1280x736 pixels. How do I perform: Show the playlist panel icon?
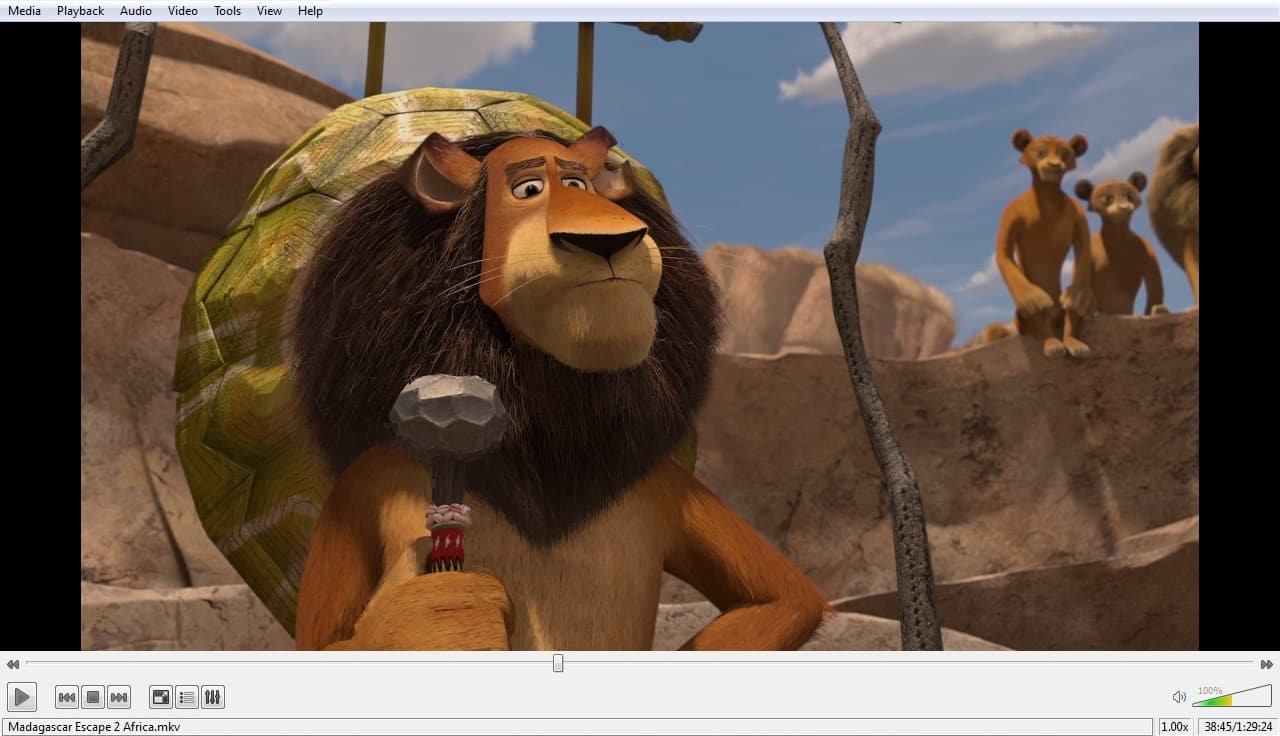click(x=186, y=697)
